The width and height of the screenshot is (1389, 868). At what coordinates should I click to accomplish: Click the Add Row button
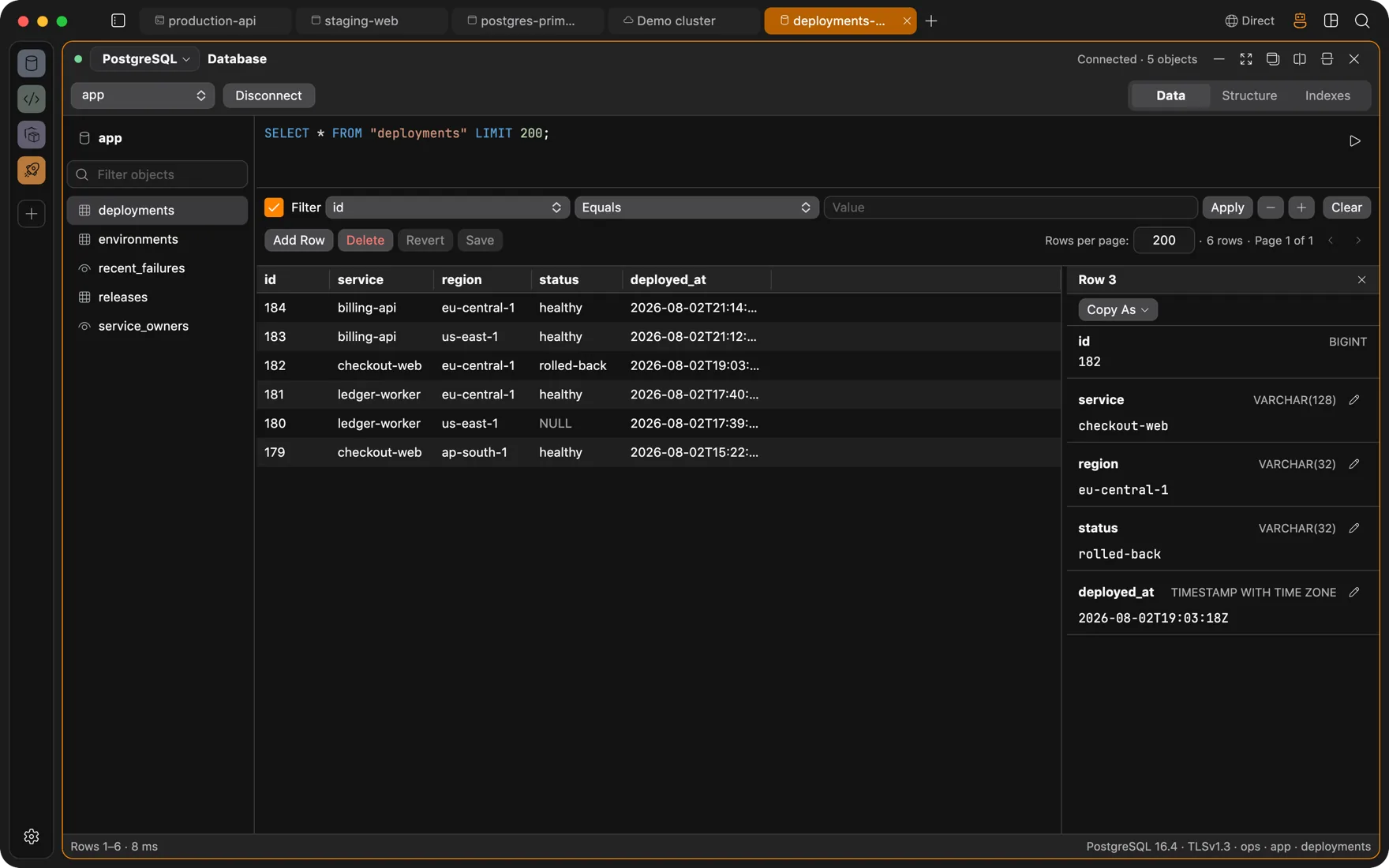coord(298,241)
